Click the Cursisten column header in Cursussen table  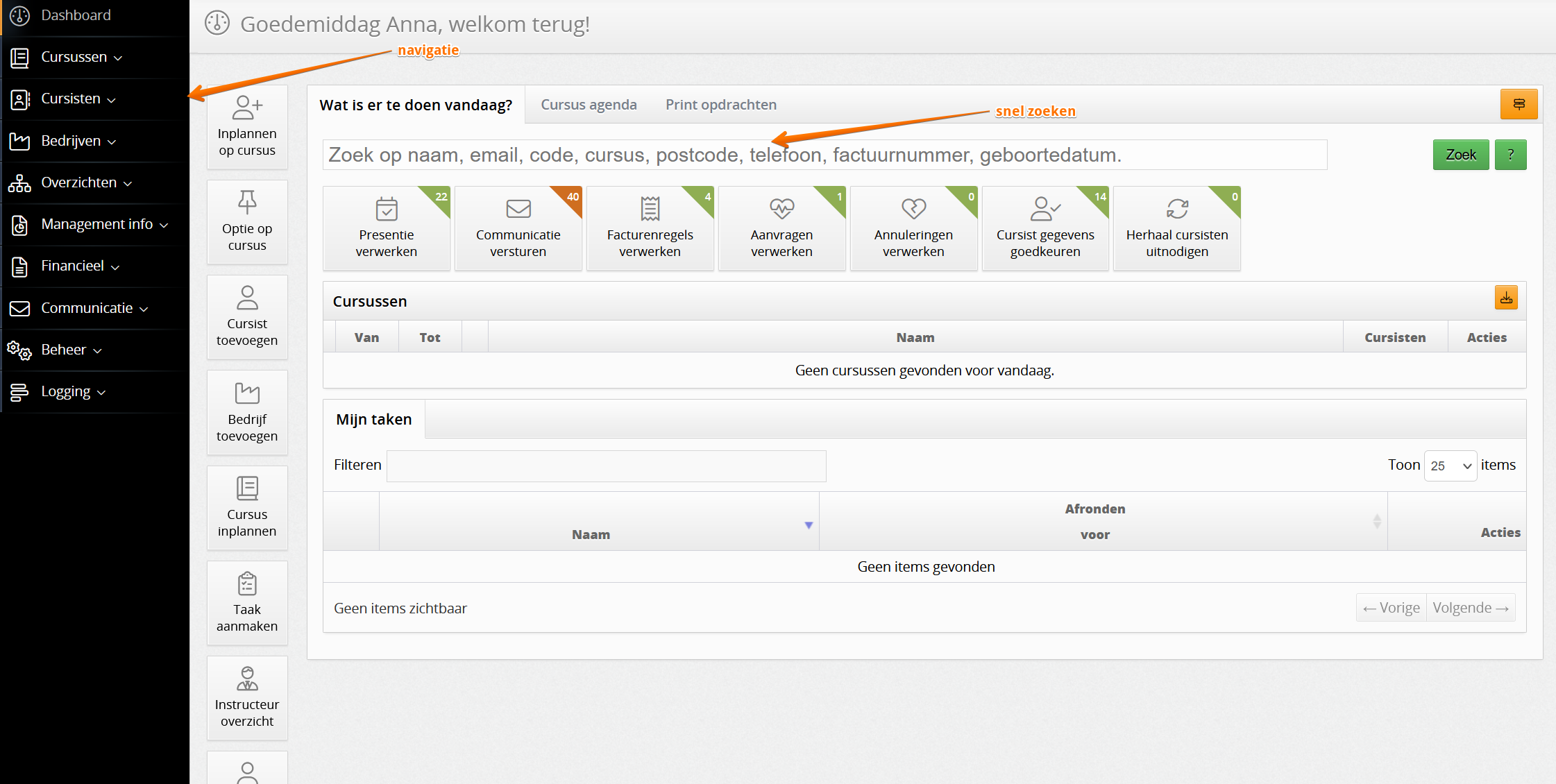click(x=1395, y=337)
